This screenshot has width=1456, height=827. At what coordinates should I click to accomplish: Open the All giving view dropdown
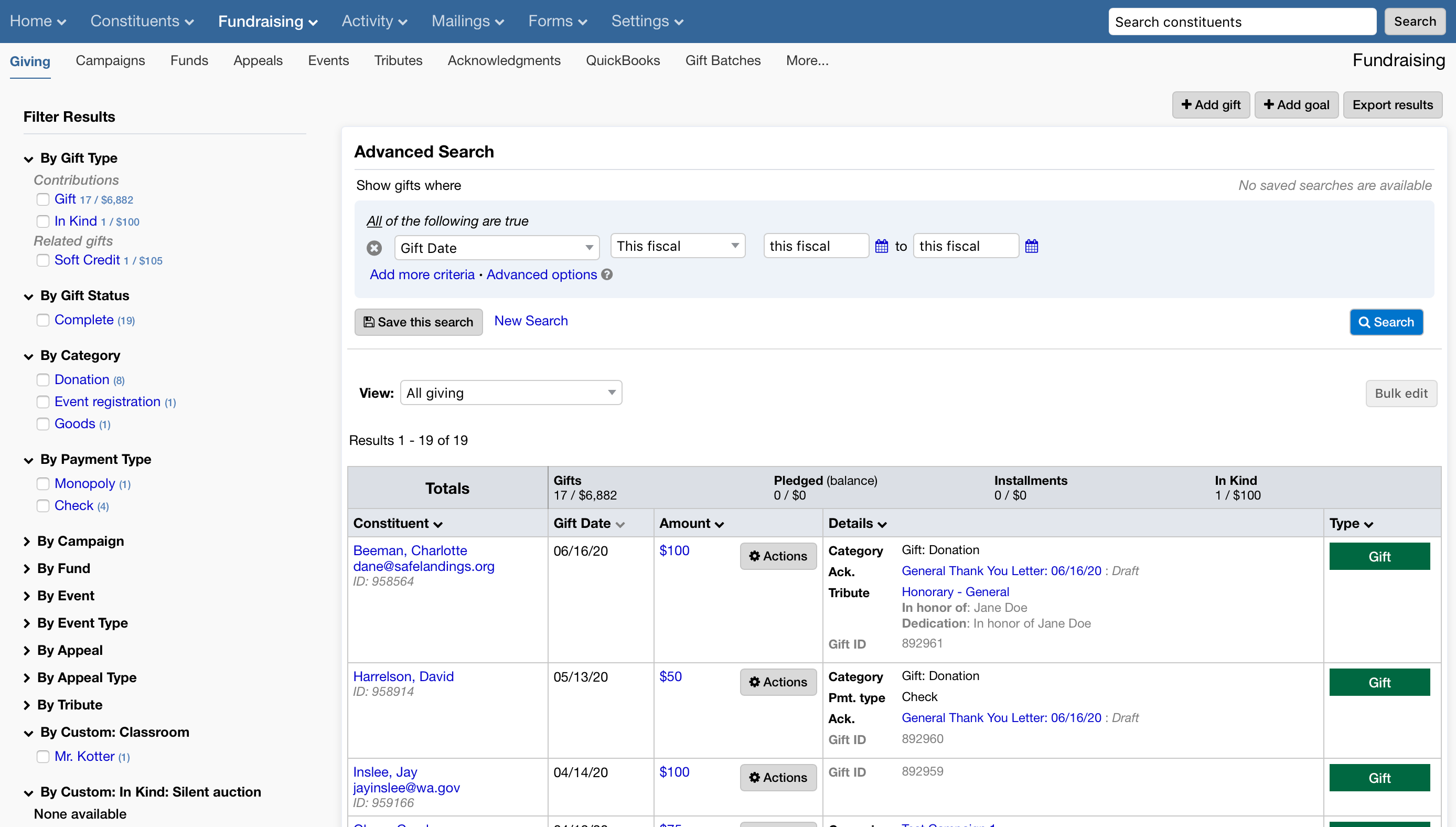point(510,393)
